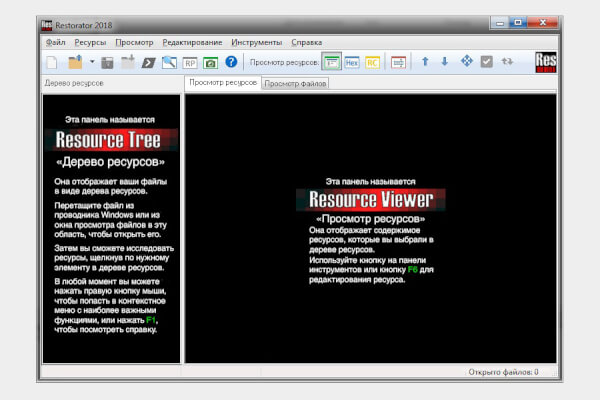Click the grayed-out save icon
600x400 pixels.
tap(108, 63)
